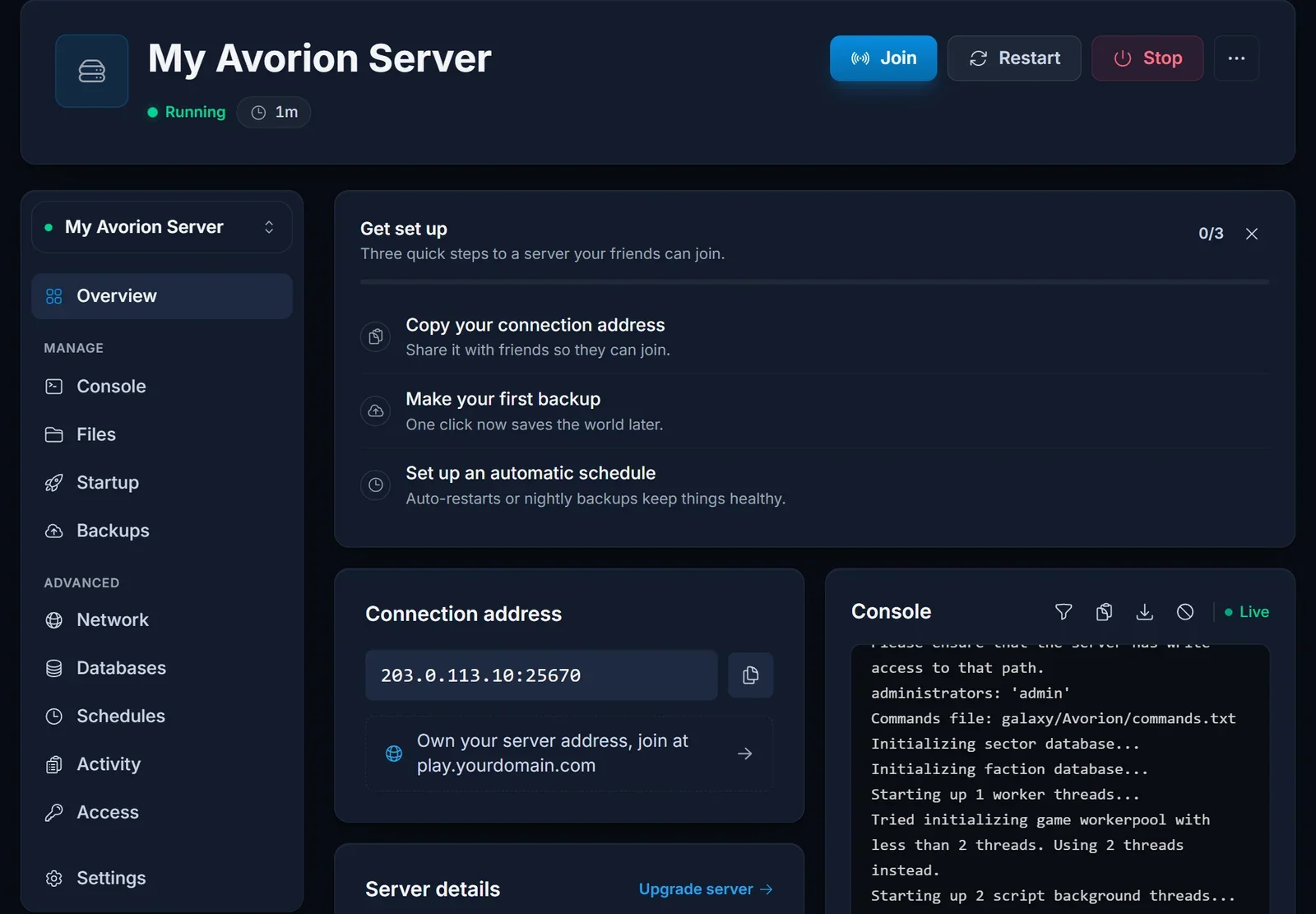Click the clipboard icon of the copy address step
The width and height of the screenshot is (1316, 914).
[376, 336]
